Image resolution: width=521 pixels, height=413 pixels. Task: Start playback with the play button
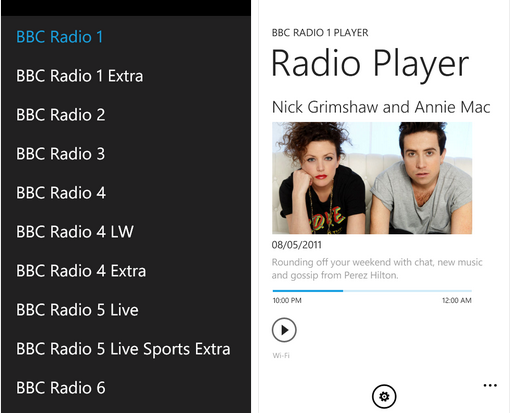pyautogui.click(x=284, y=330)
